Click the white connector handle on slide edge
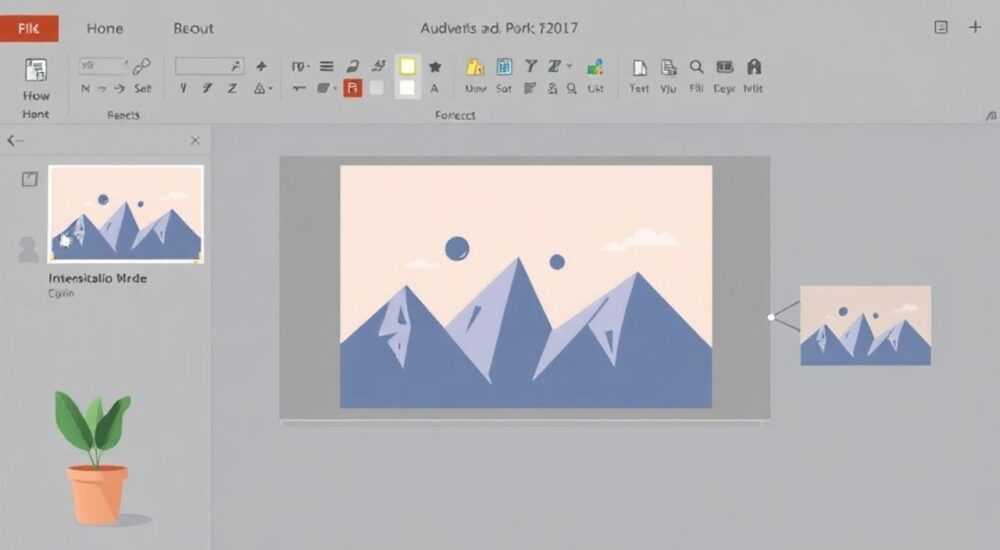 click(x=771, y=317)
